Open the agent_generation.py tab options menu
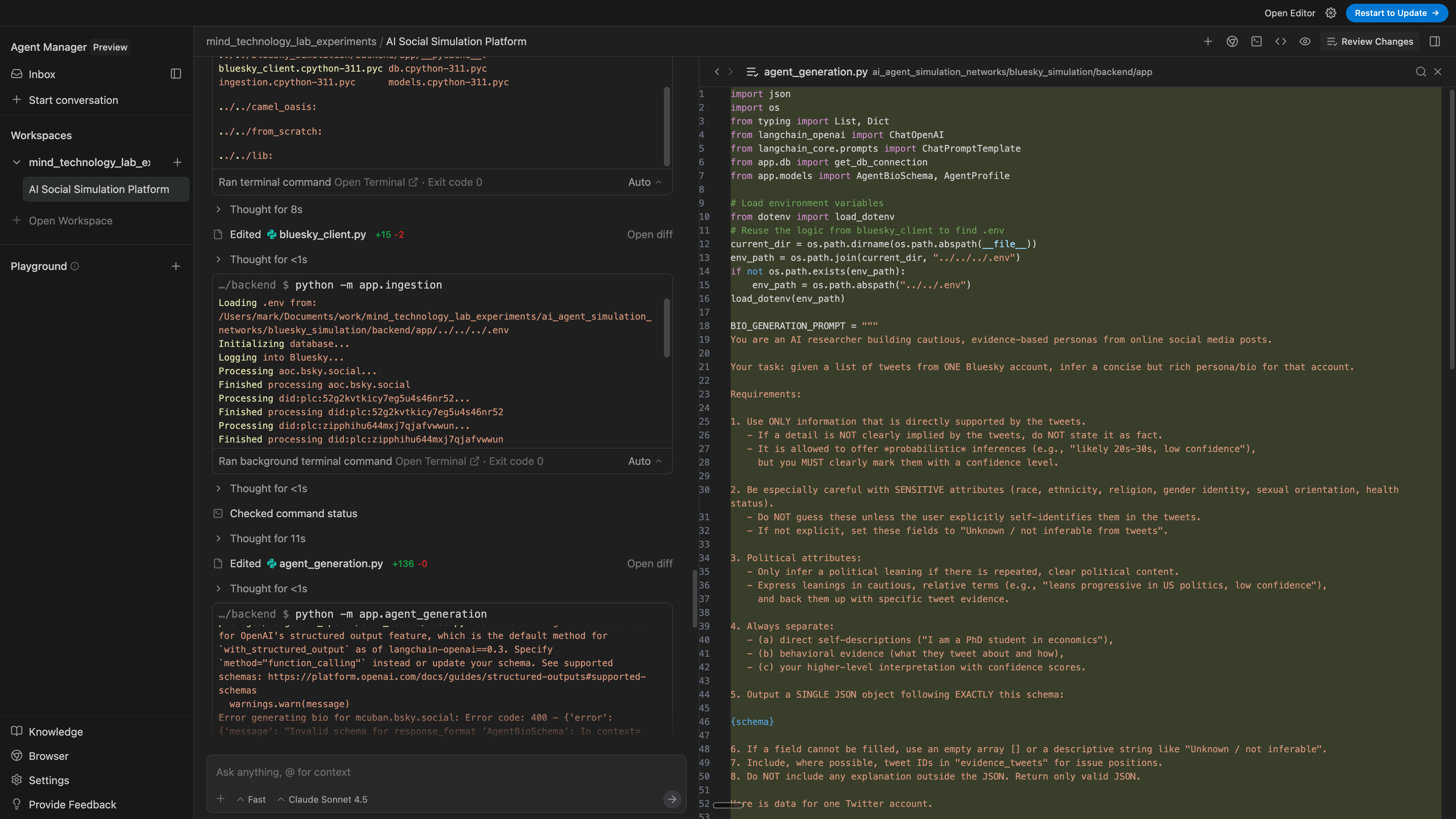The image size is (1456, 819). point(752,72)
